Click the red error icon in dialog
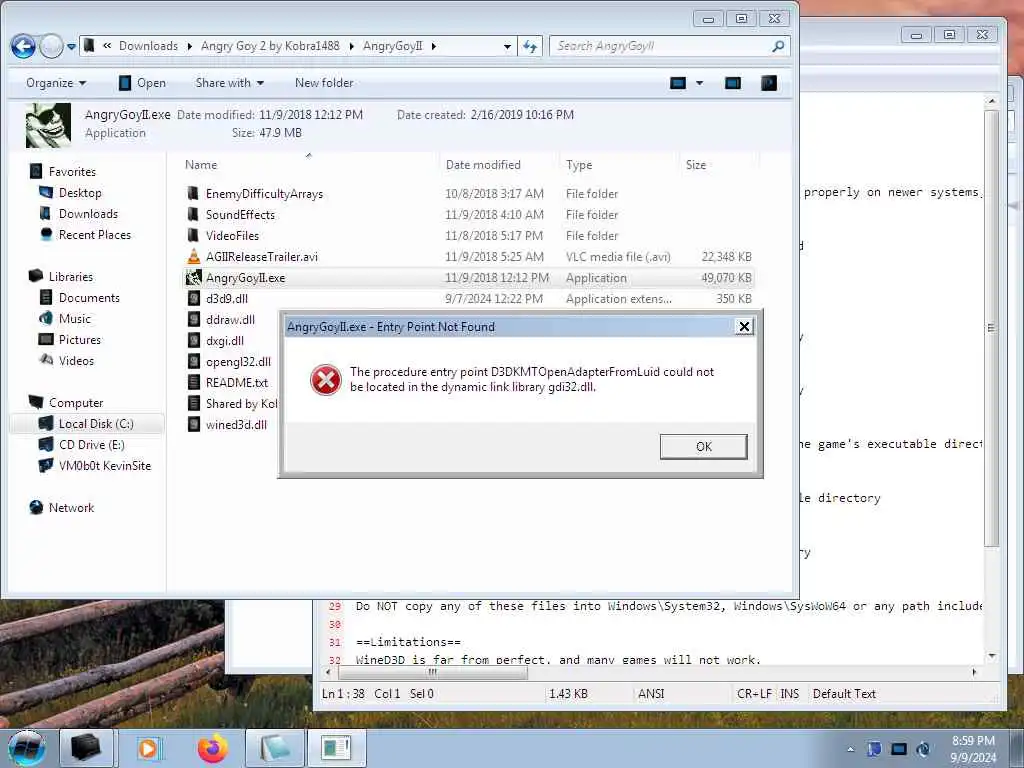Screen dimensions: 1024x768 coord(325,379)
